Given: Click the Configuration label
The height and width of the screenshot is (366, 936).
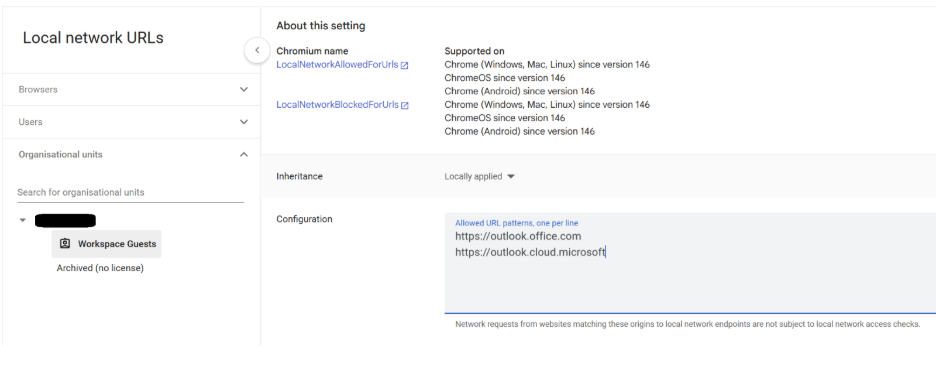Looking at the screenshot, I should (304, 219).
